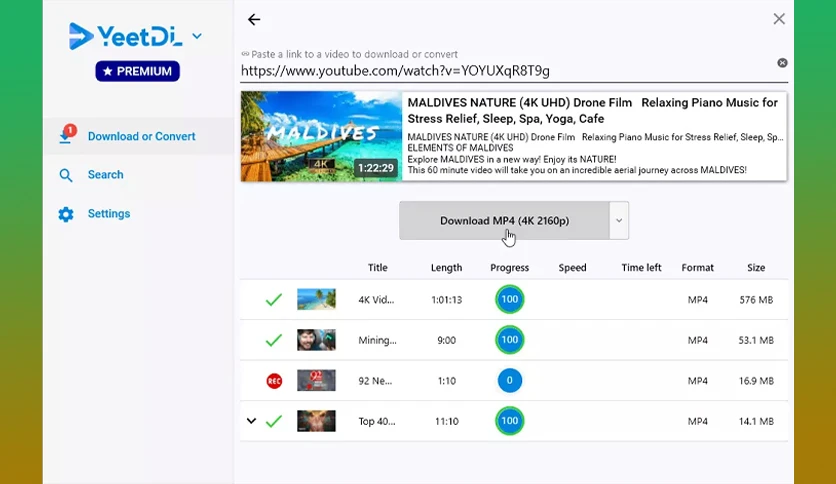Click the red REC icon for 92 Ne...

pyautogui.click(x=274, y=381)
